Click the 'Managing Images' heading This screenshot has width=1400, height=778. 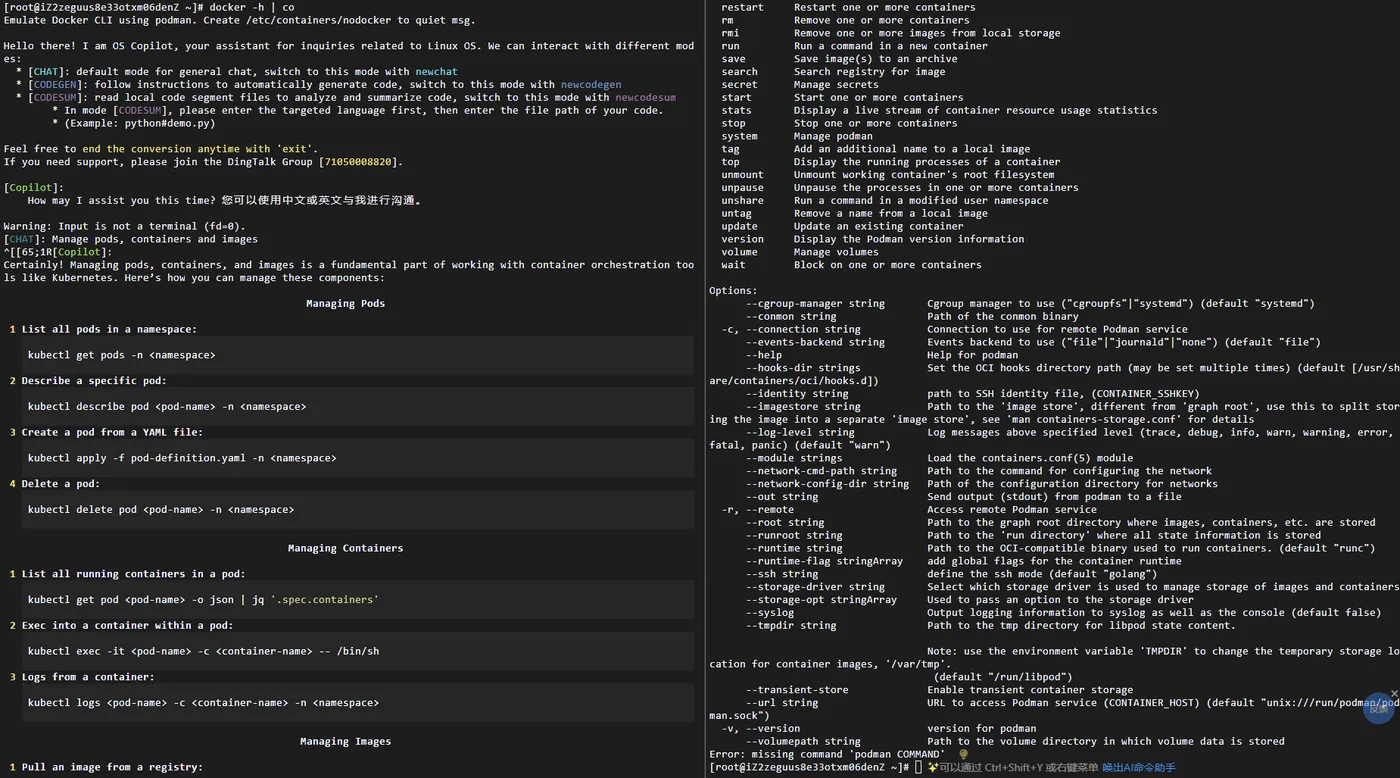345,742
